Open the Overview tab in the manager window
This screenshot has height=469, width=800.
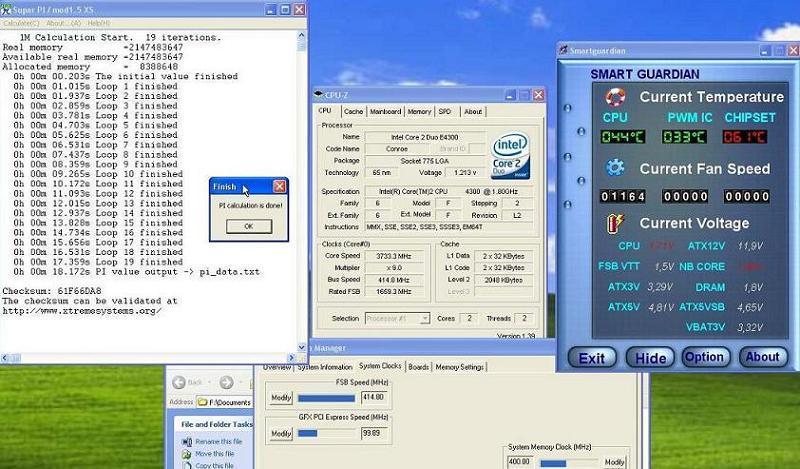(x=277, y=367)
